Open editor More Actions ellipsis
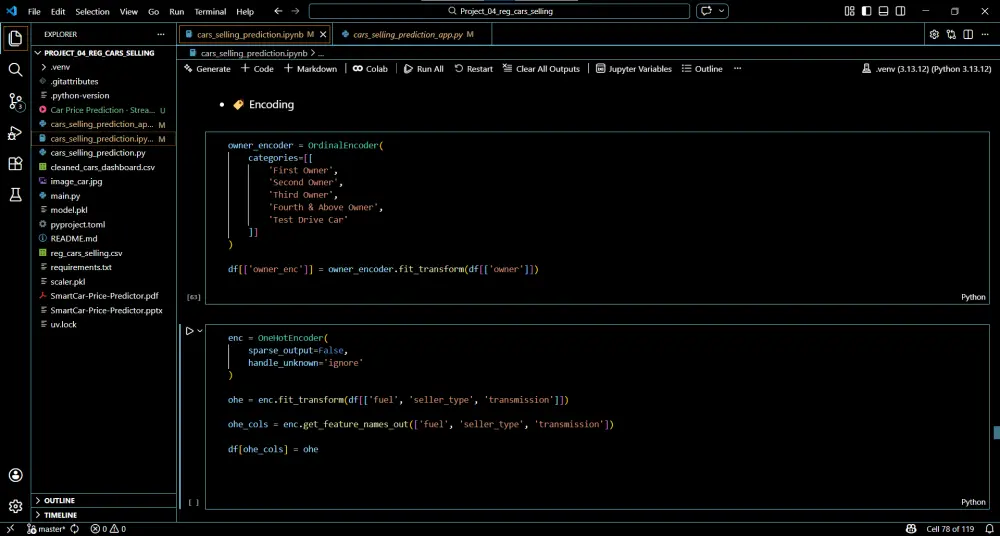 [x=985, y=34]
